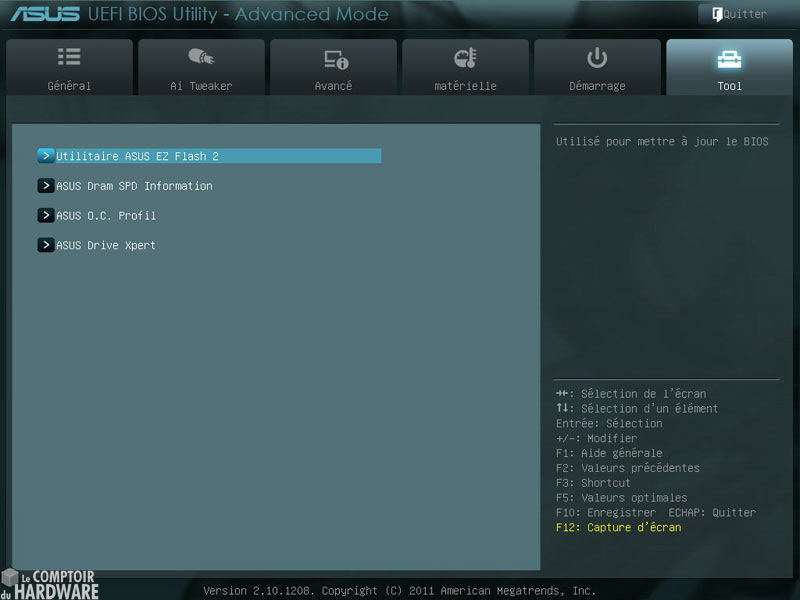Expand the ASUS Dram SPD Information entry
Viewport: 800px width, 600px height.
(46, 186)
